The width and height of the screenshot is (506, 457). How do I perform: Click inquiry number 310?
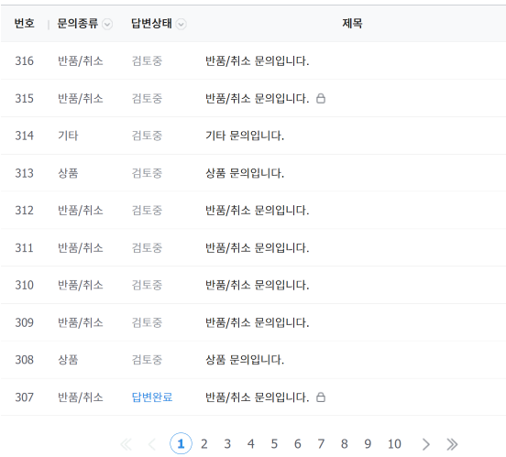[x=24, y=285]
